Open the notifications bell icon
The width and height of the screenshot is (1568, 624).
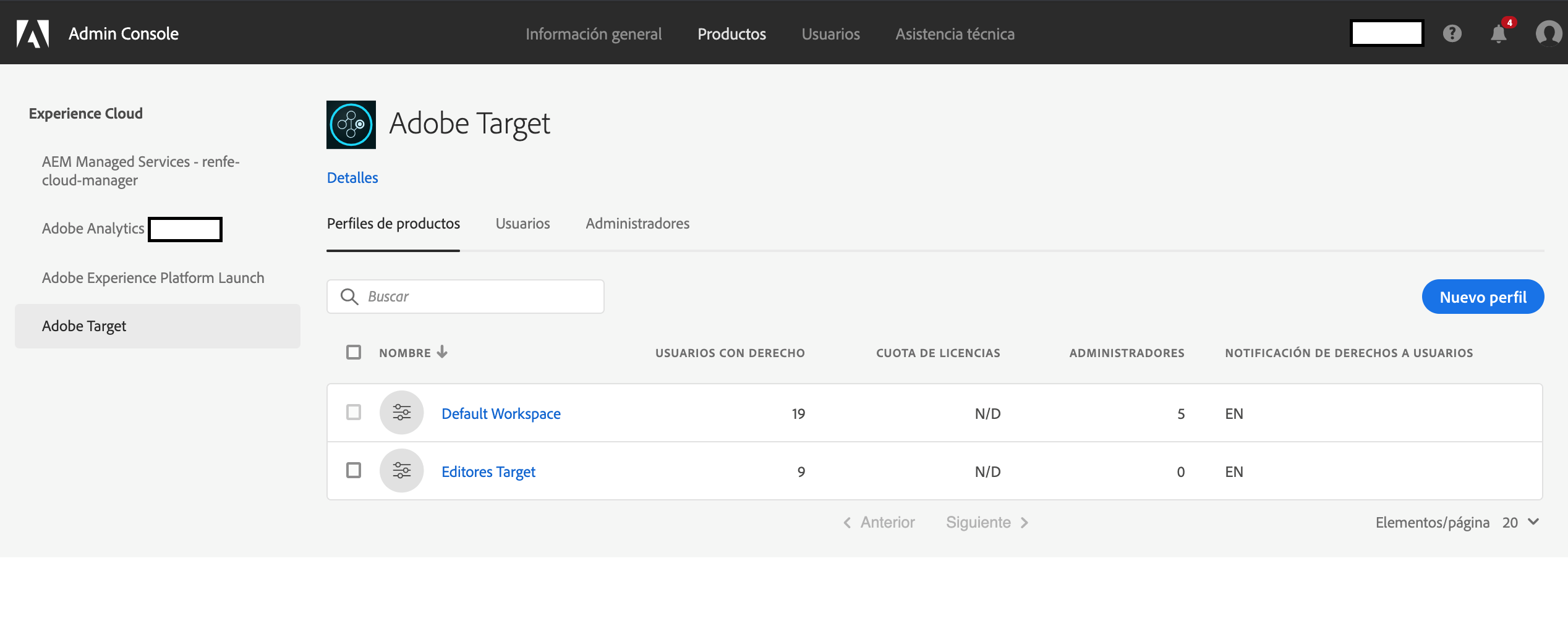click(1498, 35)
